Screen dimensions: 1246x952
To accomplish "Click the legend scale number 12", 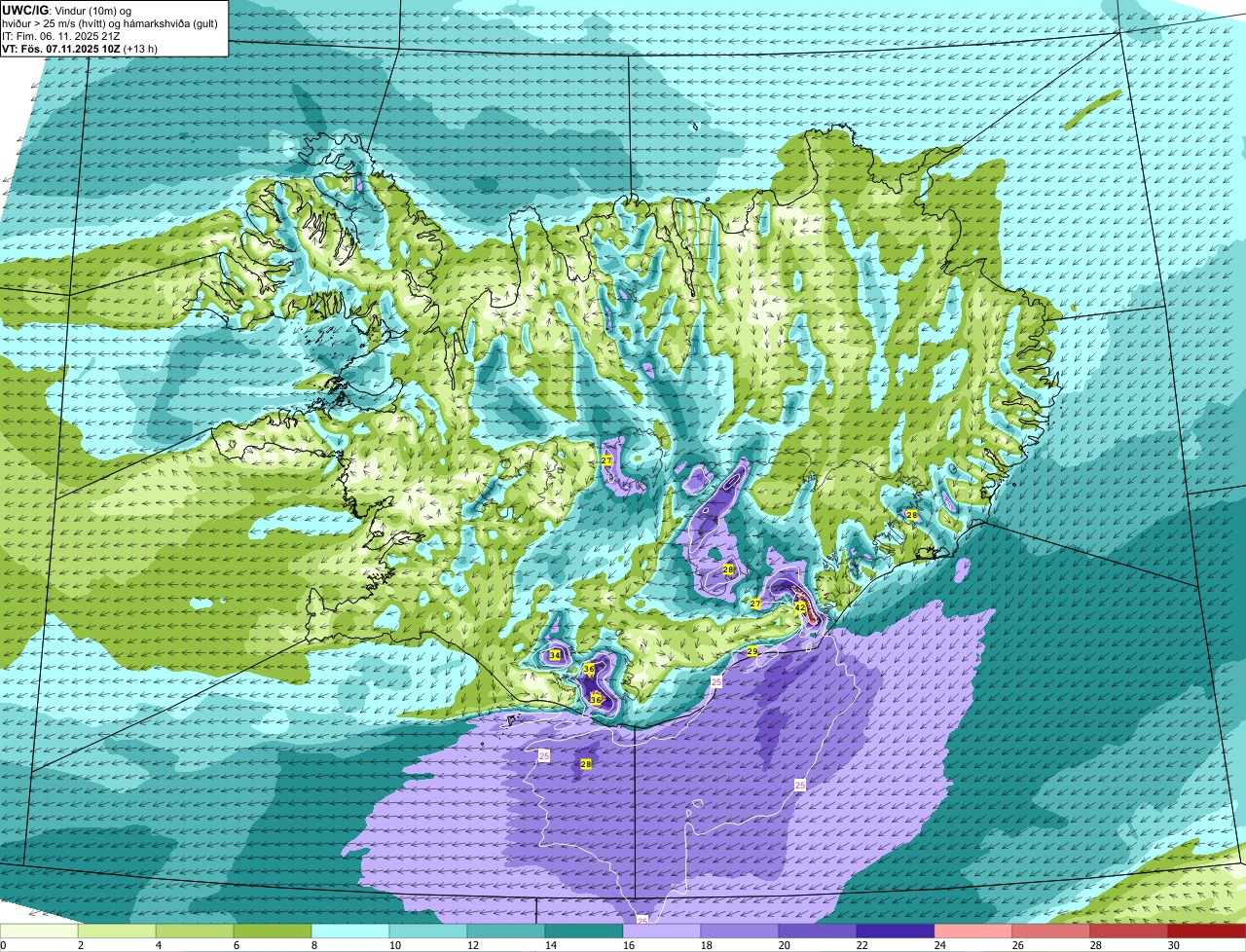I will tap(474, 945).
